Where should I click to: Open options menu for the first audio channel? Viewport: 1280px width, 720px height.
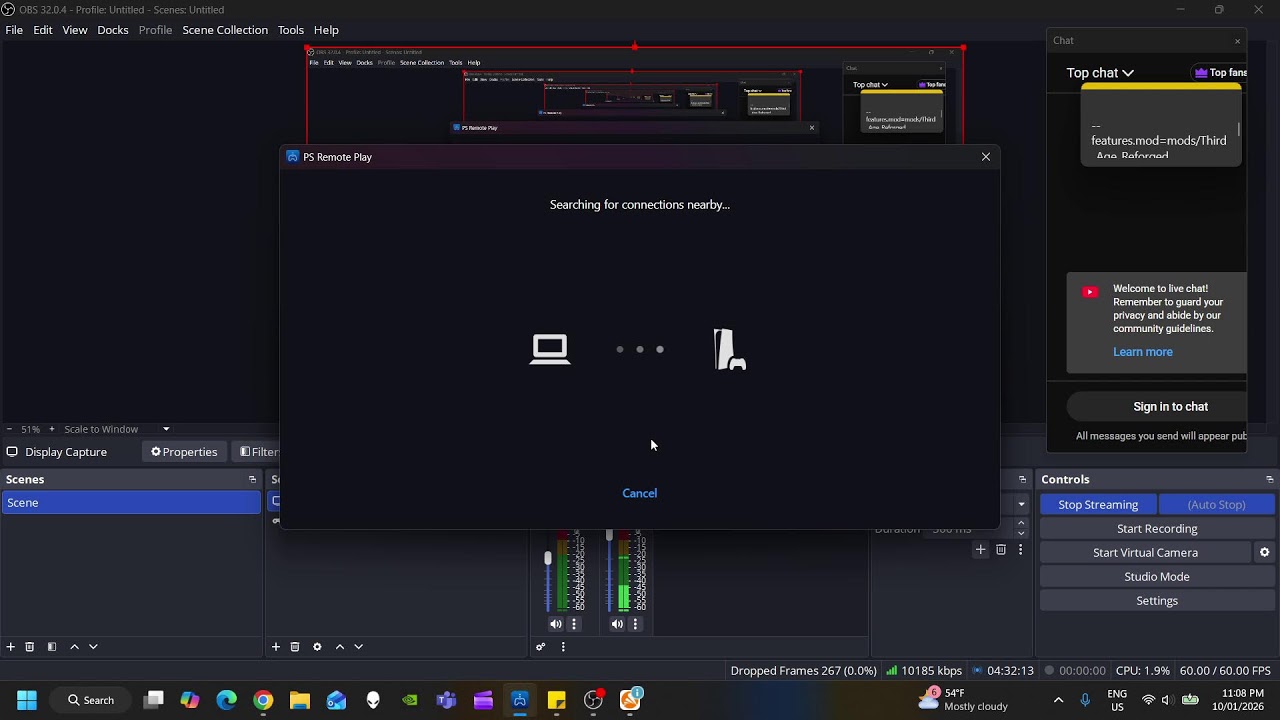tap(574, 624)
